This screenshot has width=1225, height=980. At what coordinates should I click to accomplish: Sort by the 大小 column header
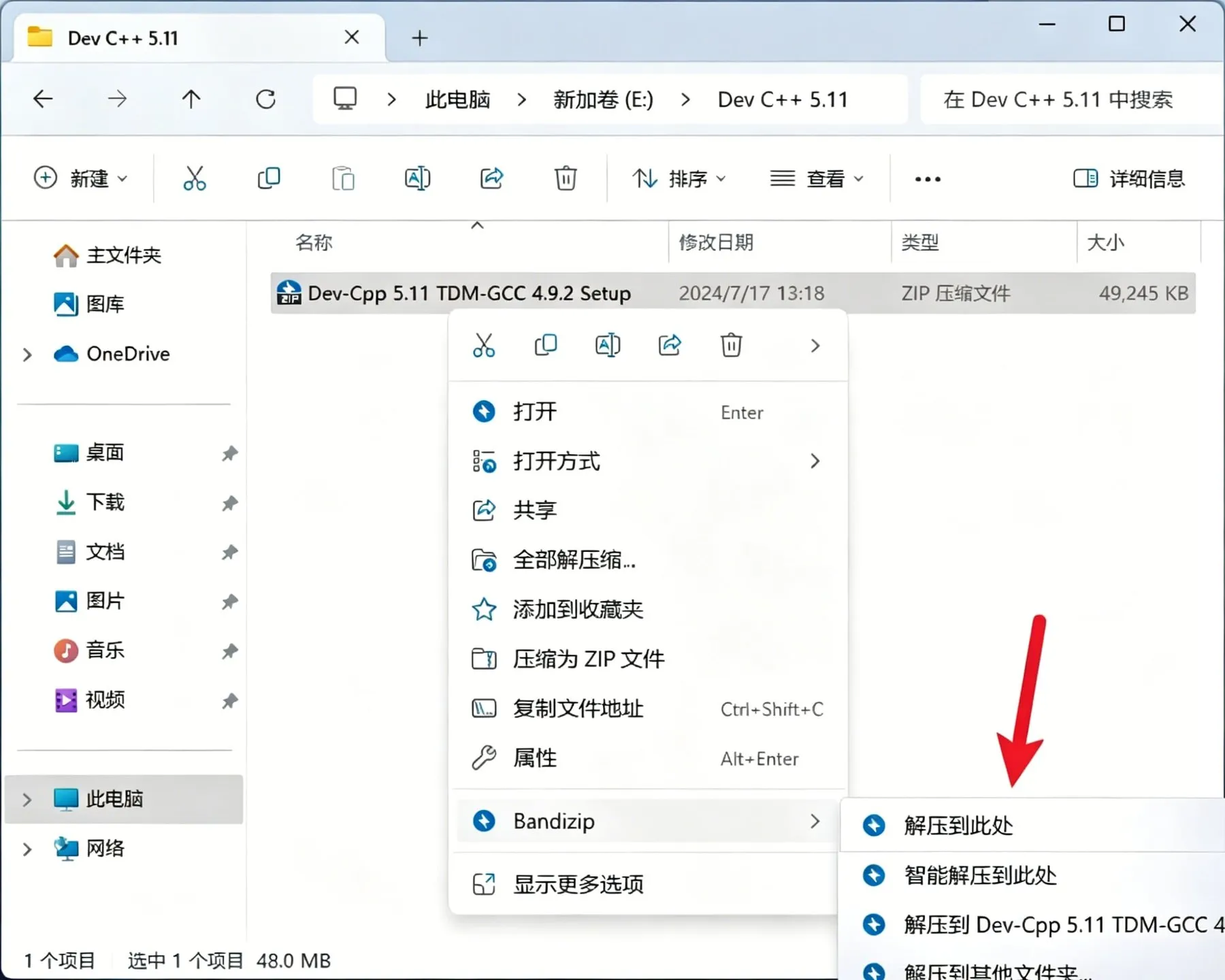tap(1139, 242)
